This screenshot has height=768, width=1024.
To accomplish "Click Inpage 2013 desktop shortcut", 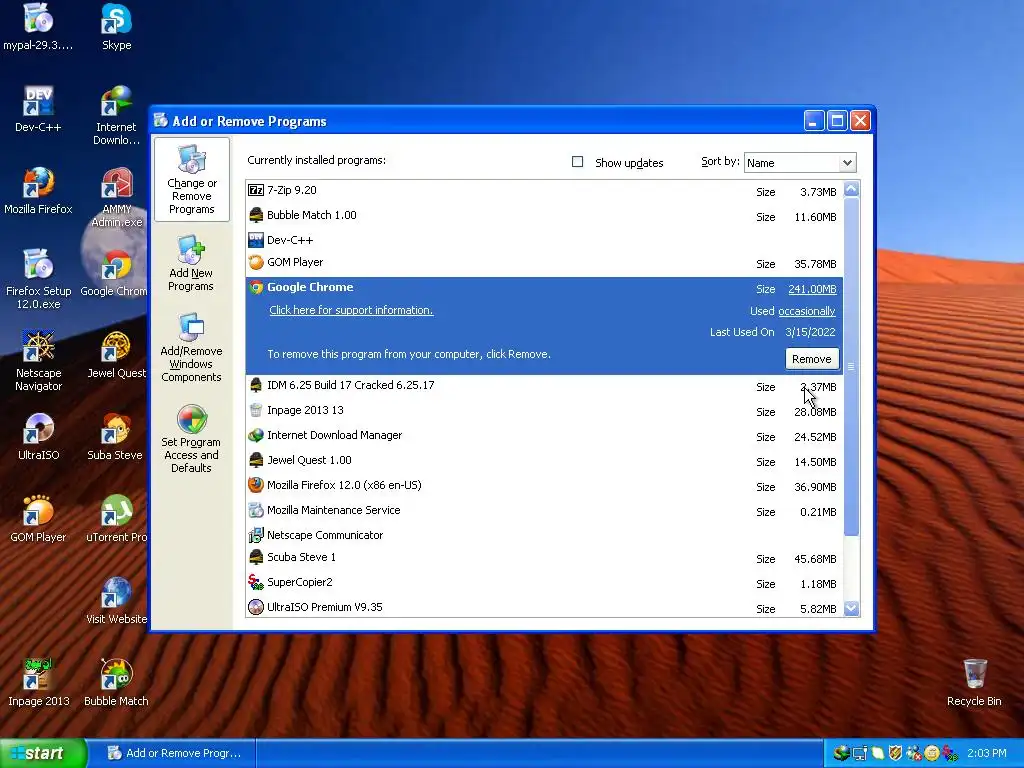I will (39, 682).
